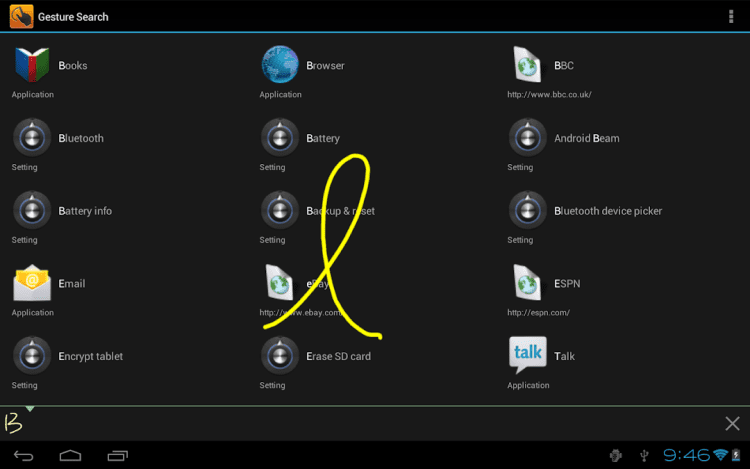Select the 'Talk' application label
The height and width of the screenshot is (469, 750).
[x=564, y=356]
